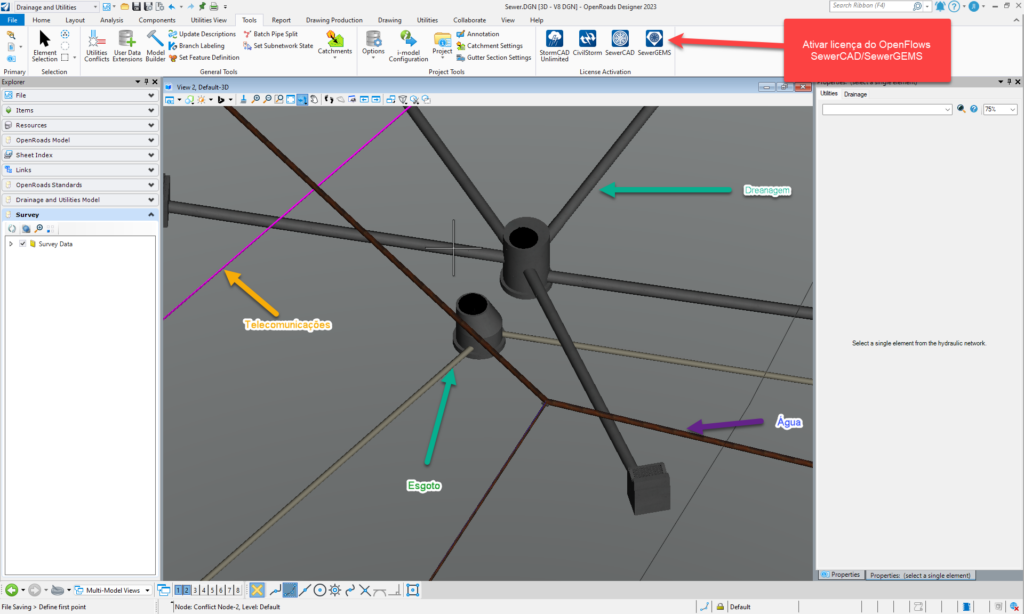The image size is (1024, 614).
Task: Toggle view window 3
Action: (195, 590)
